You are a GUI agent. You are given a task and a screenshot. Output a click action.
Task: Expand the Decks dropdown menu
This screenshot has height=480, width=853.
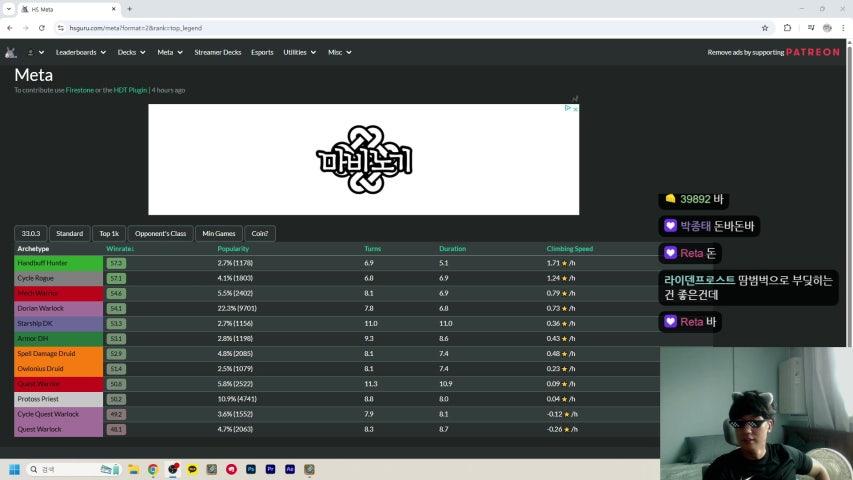[x=131, y=52]
